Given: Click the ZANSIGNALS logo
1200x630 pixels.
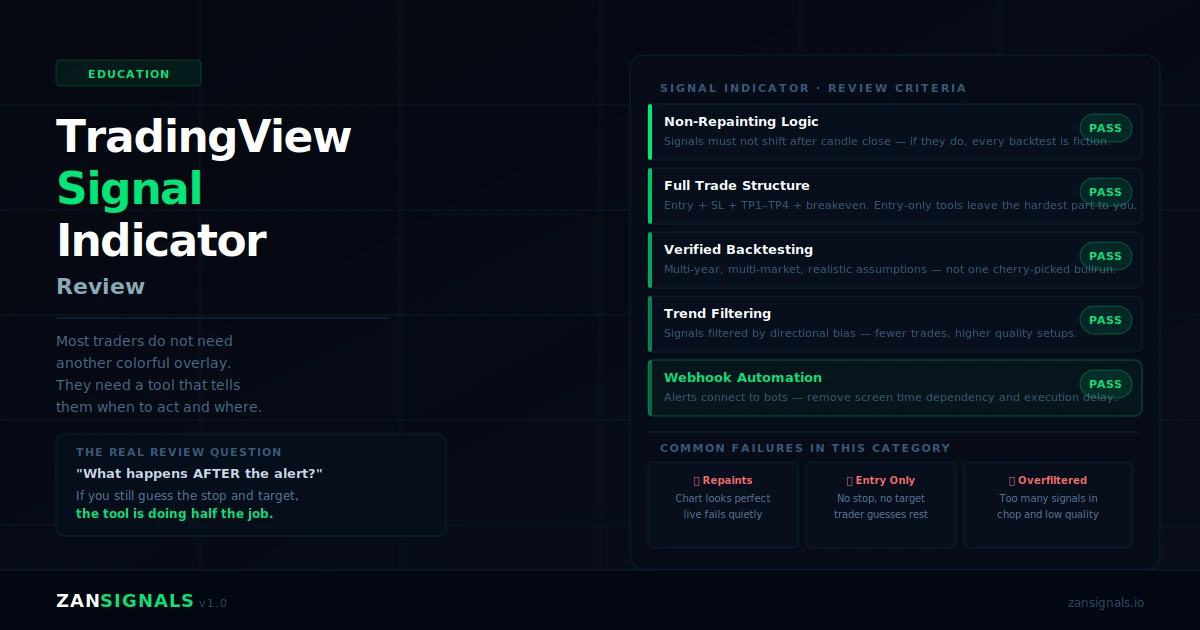Looking at the screenshot, I should pyautogui.click(x=125, y=601).
